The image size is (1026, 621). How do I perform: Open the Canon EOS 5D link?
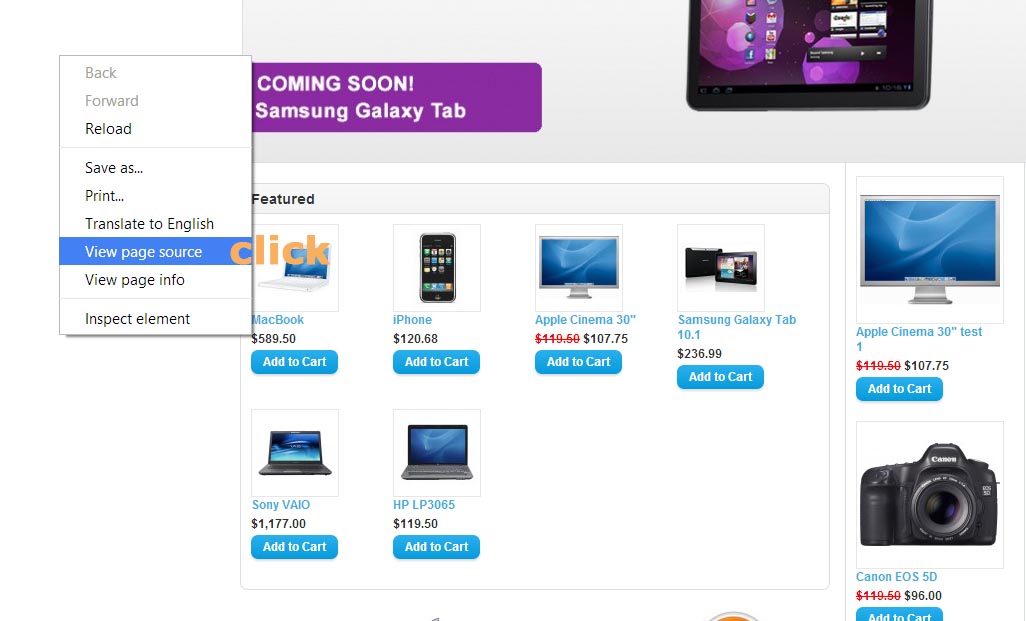tap(896, 577)
